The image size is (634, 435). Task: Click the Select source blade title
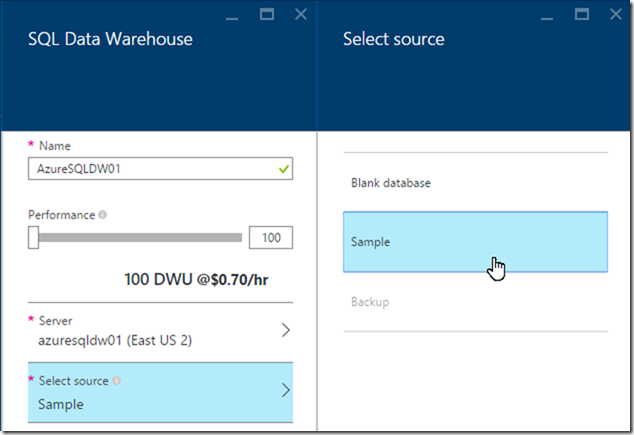coord(393,39)
